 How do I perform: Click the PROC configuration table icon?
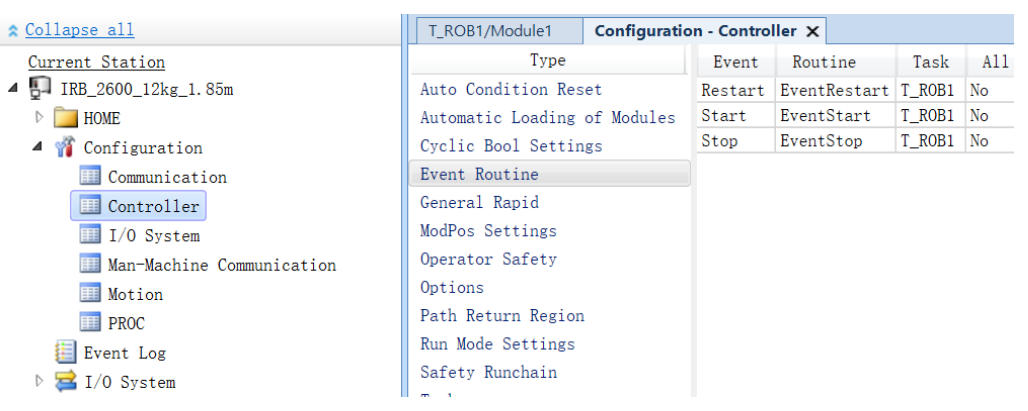coord(92,323)
